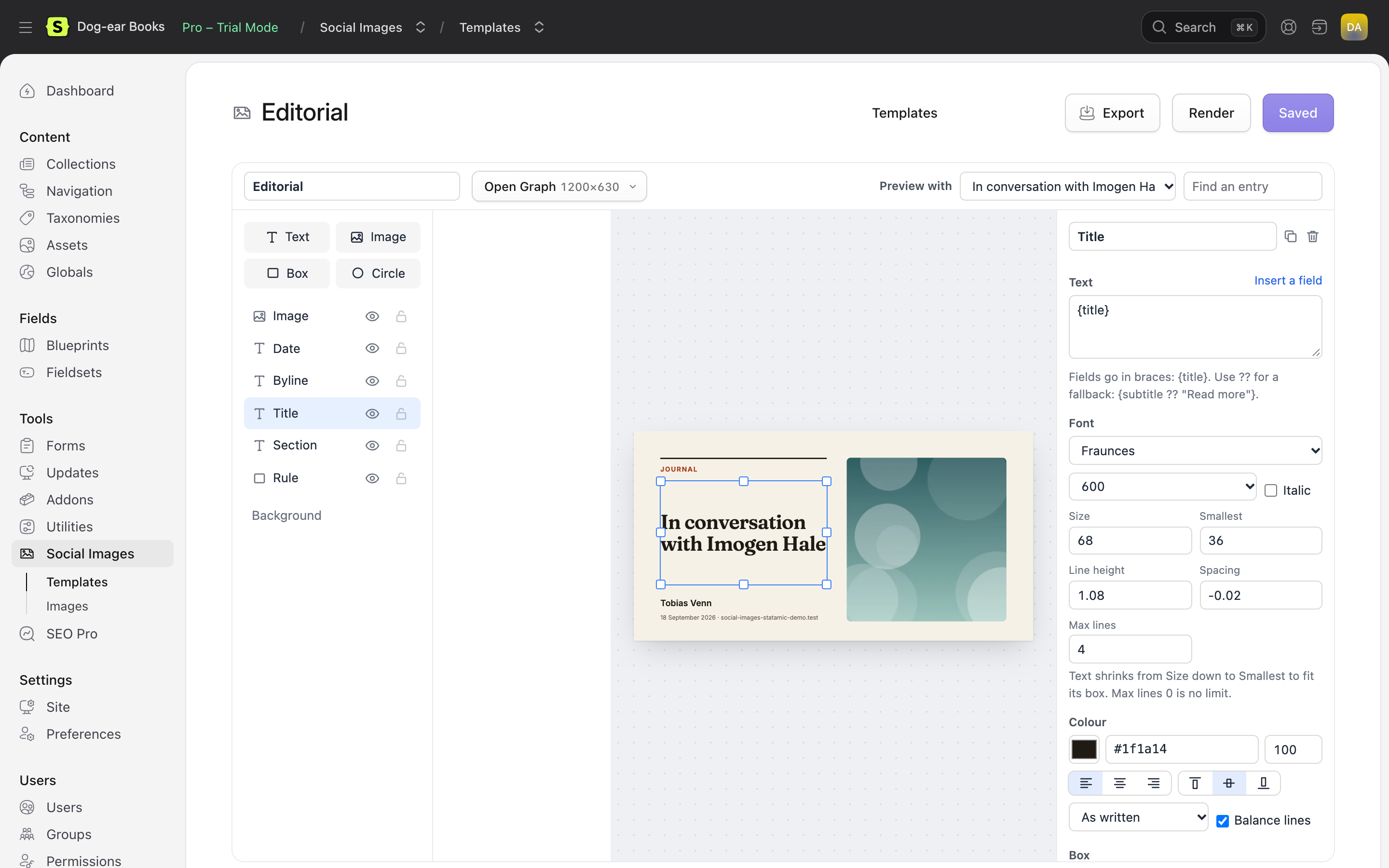
Task: Align text to the right
Action: 1153,783
